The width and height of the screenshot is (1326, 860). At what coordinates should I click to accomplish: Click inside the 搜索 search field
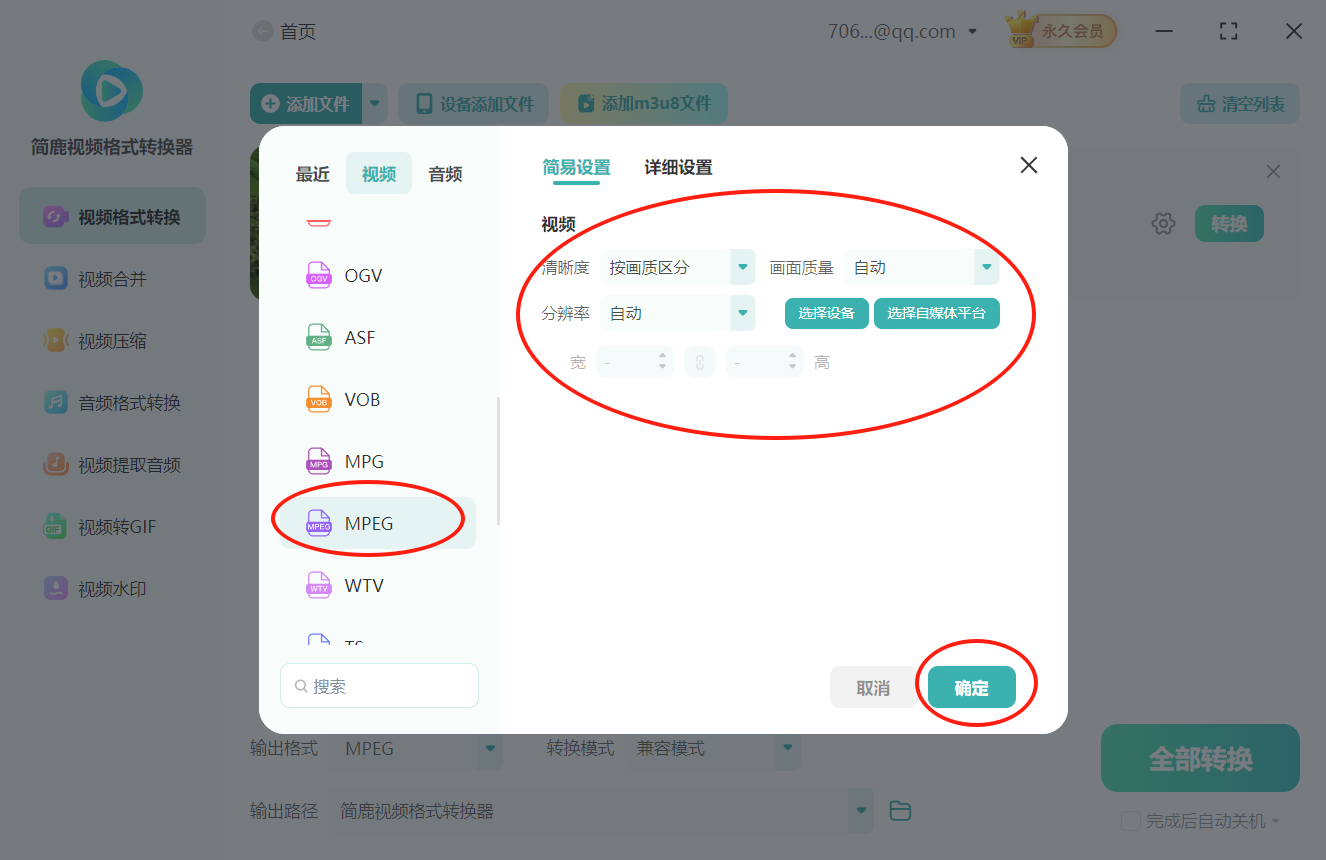(379, 685)
